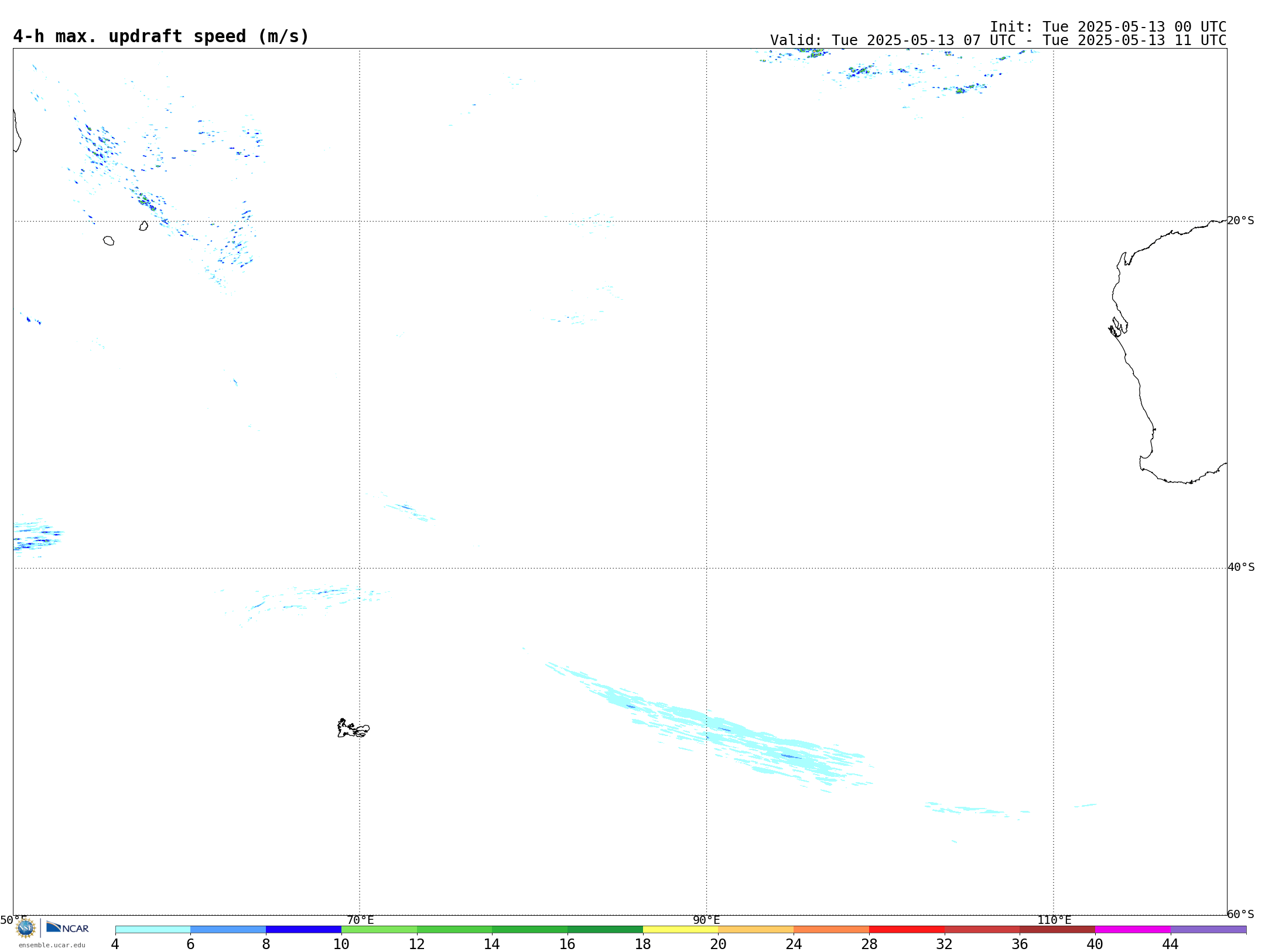Screen dimensions: 1265x952
Task: Pick the green 14–16 m/s swatch
Action: pos(530,930)
